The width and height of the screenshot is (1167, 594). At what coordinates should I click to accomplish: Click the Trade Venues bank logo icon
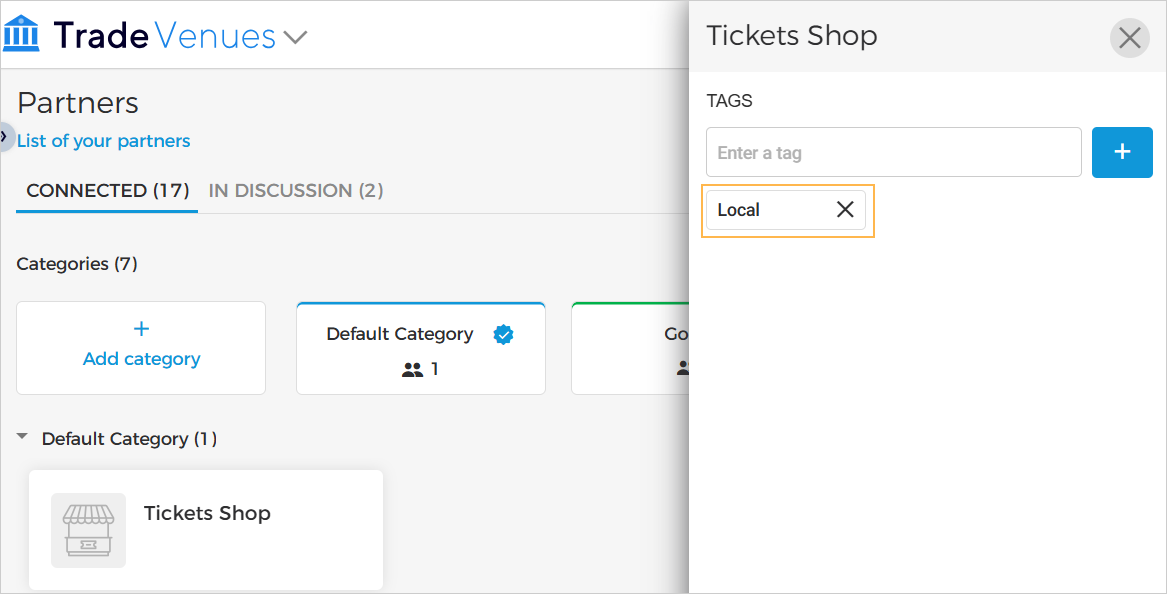coord(22,34)
